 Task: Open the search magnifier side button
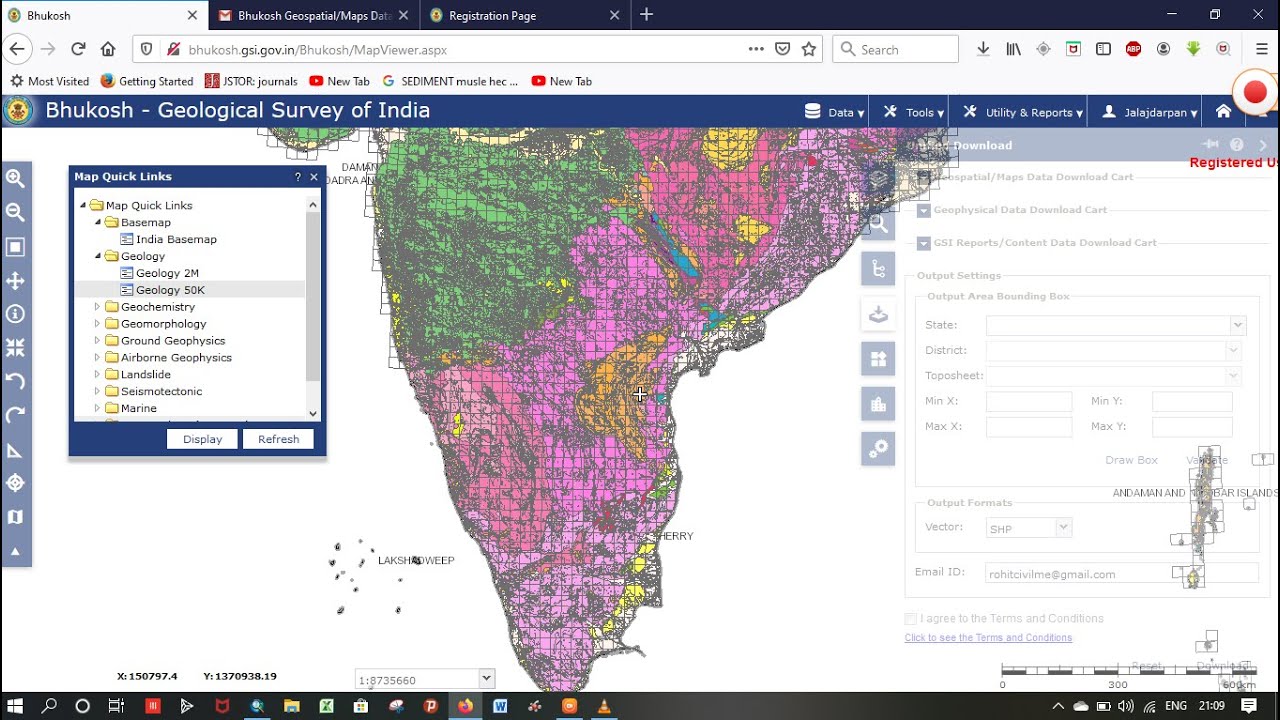(878, 225)
